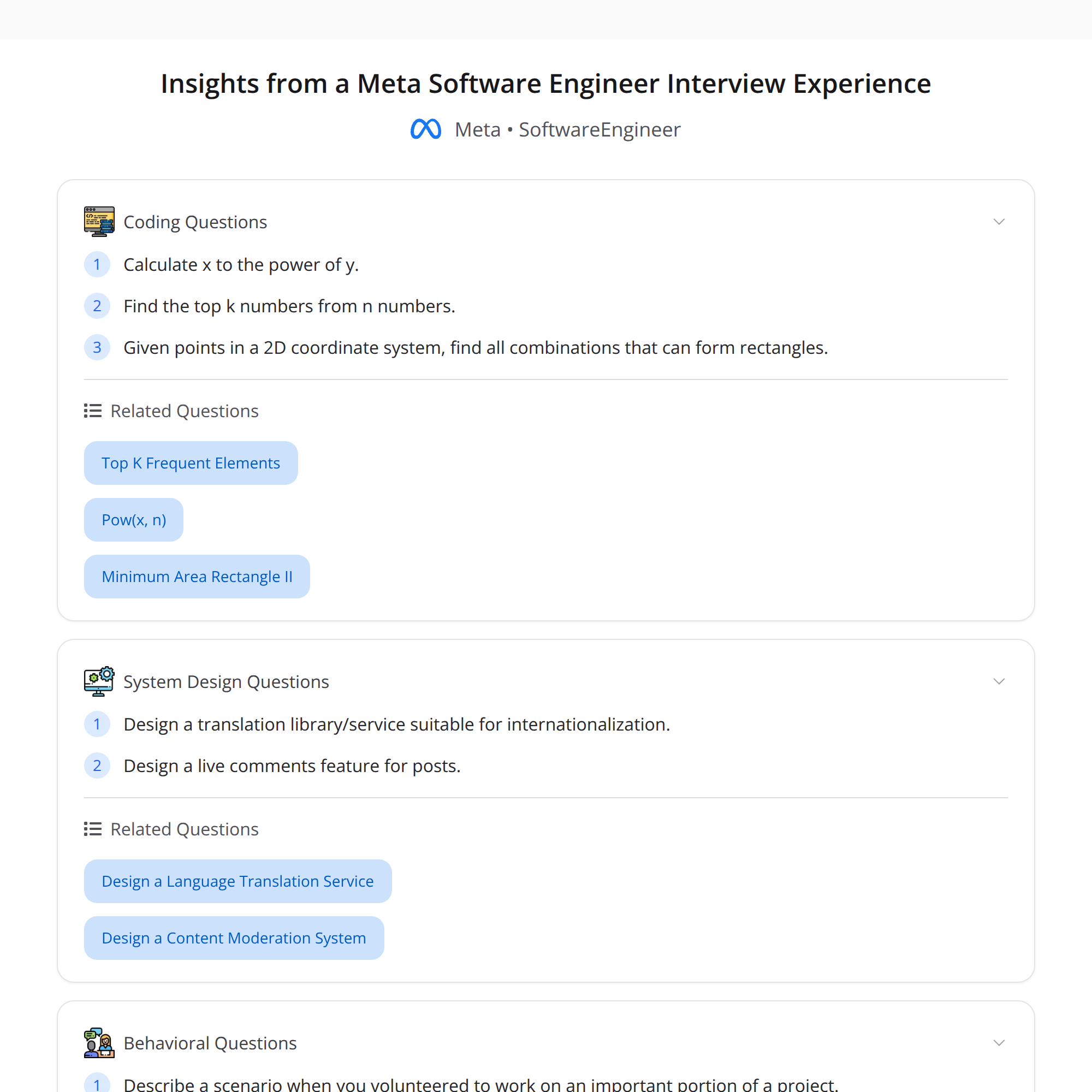
Task: Collapse the Behavioral Questions chevron
Action: tap(999, 1043)
